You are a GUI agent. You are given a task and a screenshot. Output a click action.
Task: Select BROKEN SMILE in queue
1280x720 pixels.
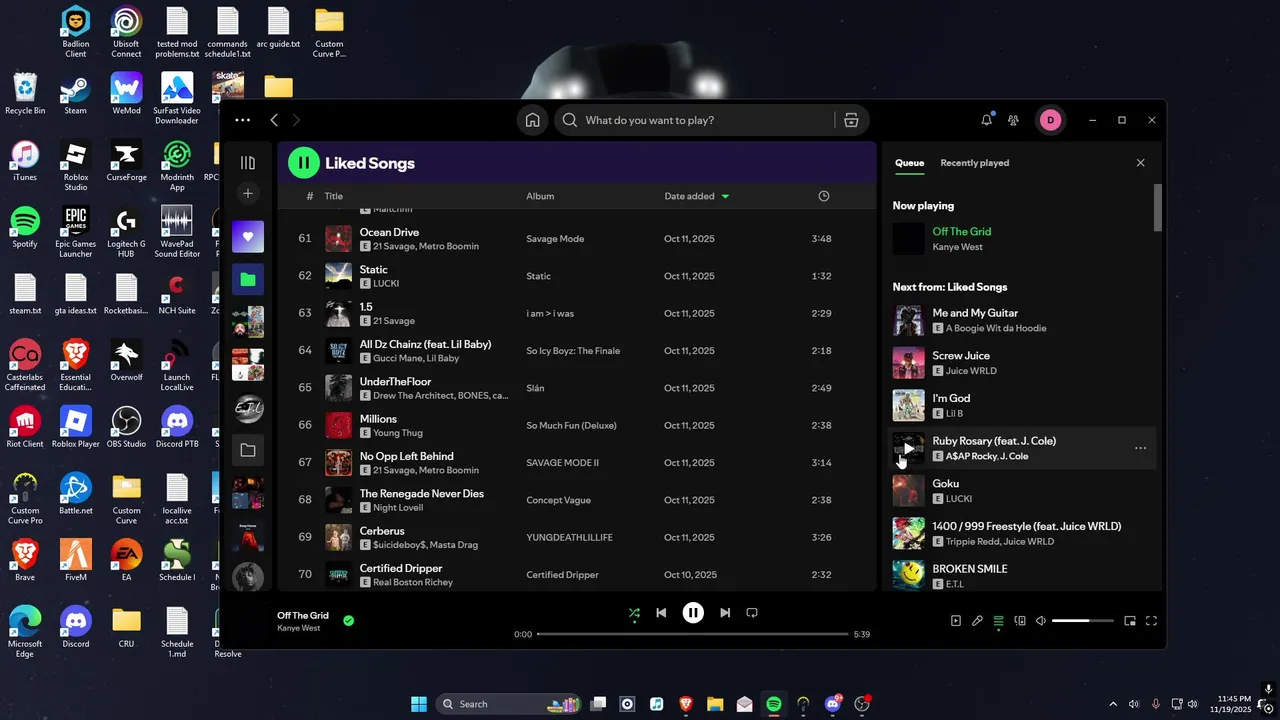point(1020,576)
